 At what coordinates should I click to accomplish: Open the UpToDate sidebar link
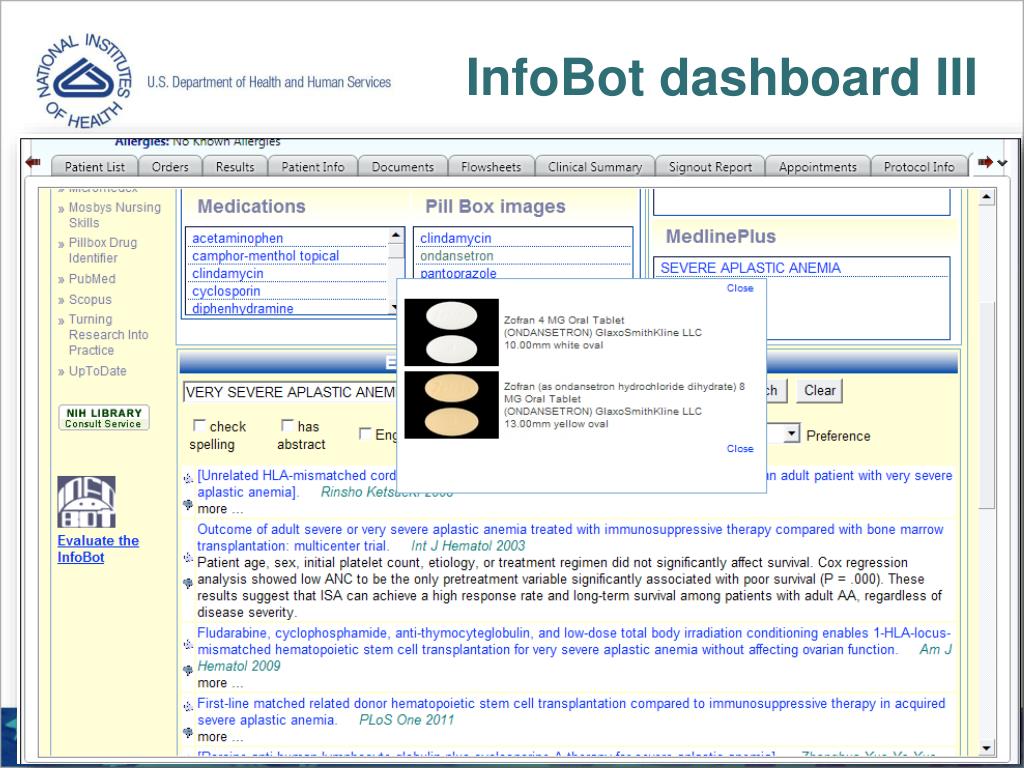[x=97, y=371]
